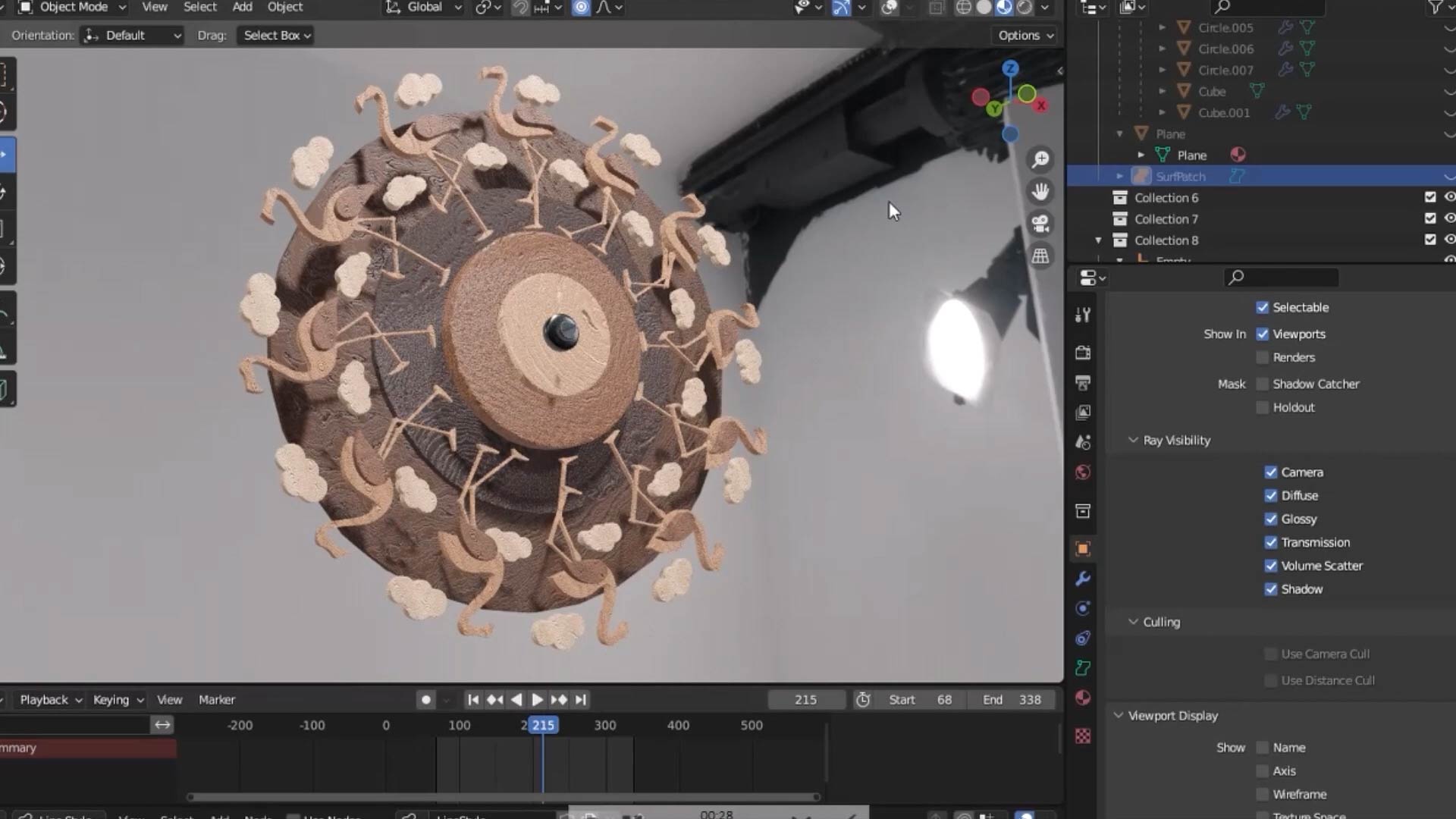Switch to orthographic view grid icon

tap(1040, 256)
